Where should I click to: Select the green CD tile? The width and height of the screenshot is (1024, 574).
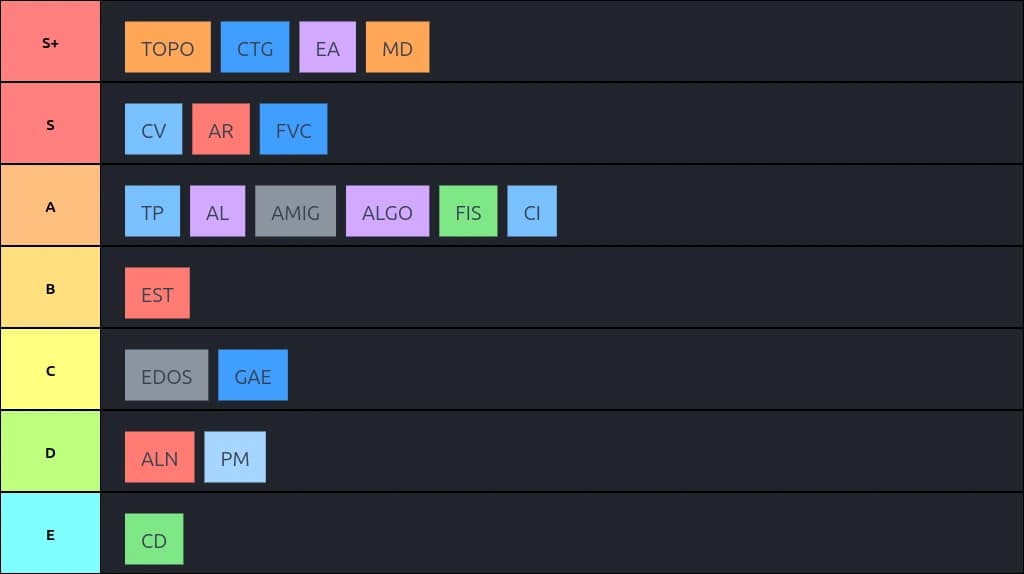coord(154,539)
